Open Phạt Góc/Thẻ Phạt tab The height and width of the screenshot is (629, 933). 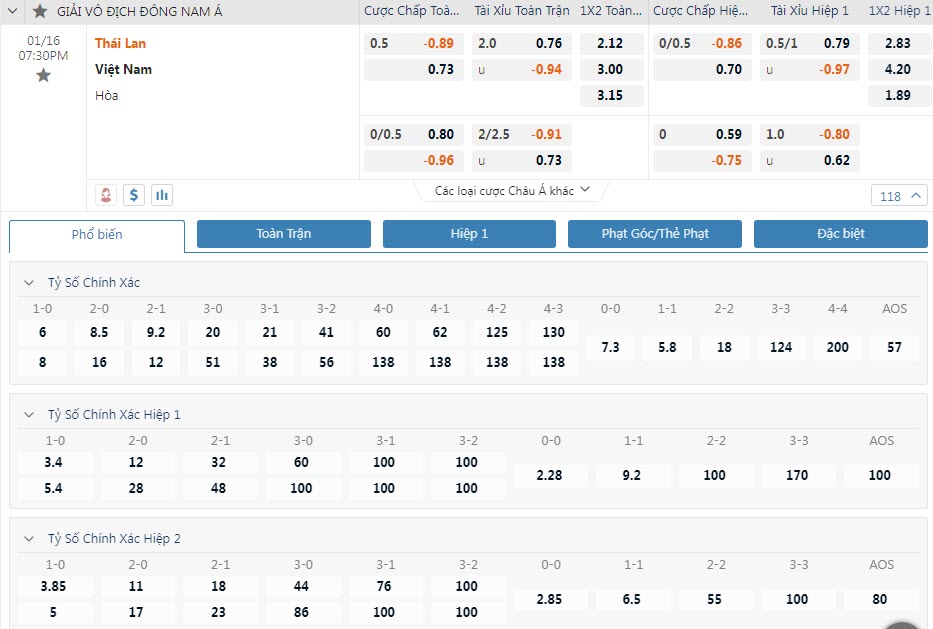[x=655, y=234]
